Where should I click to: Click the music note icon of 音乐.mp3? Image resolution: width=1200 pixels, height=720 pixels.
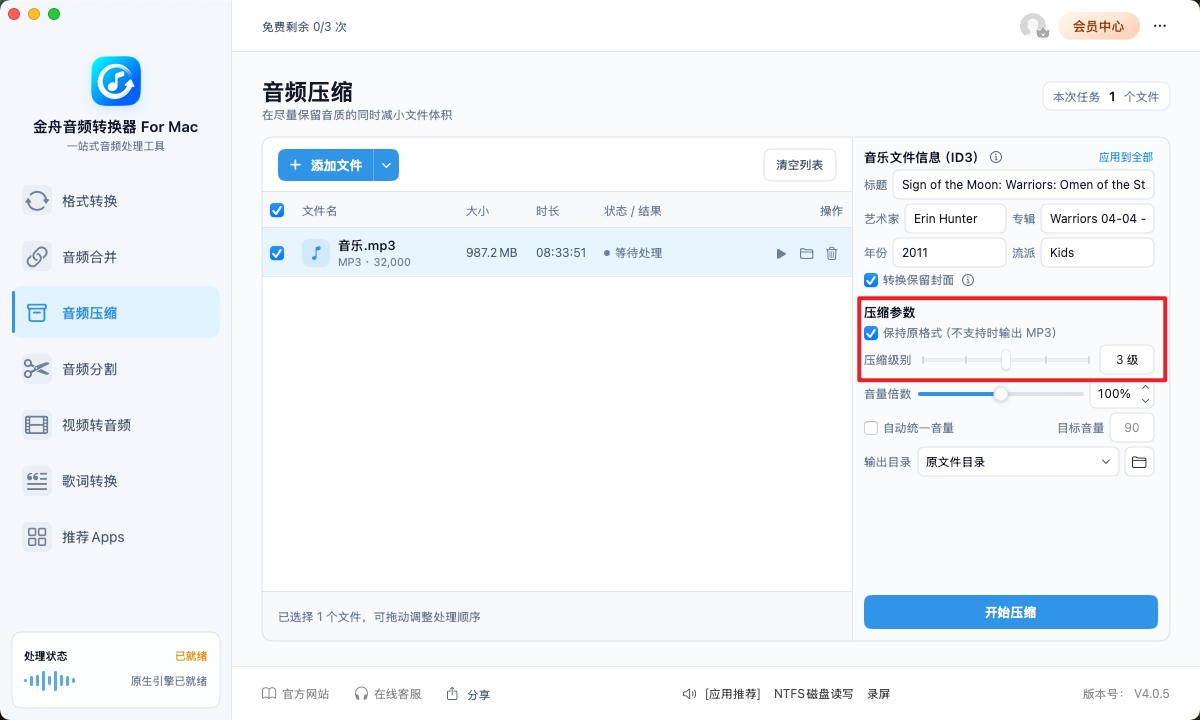(316, 253)
